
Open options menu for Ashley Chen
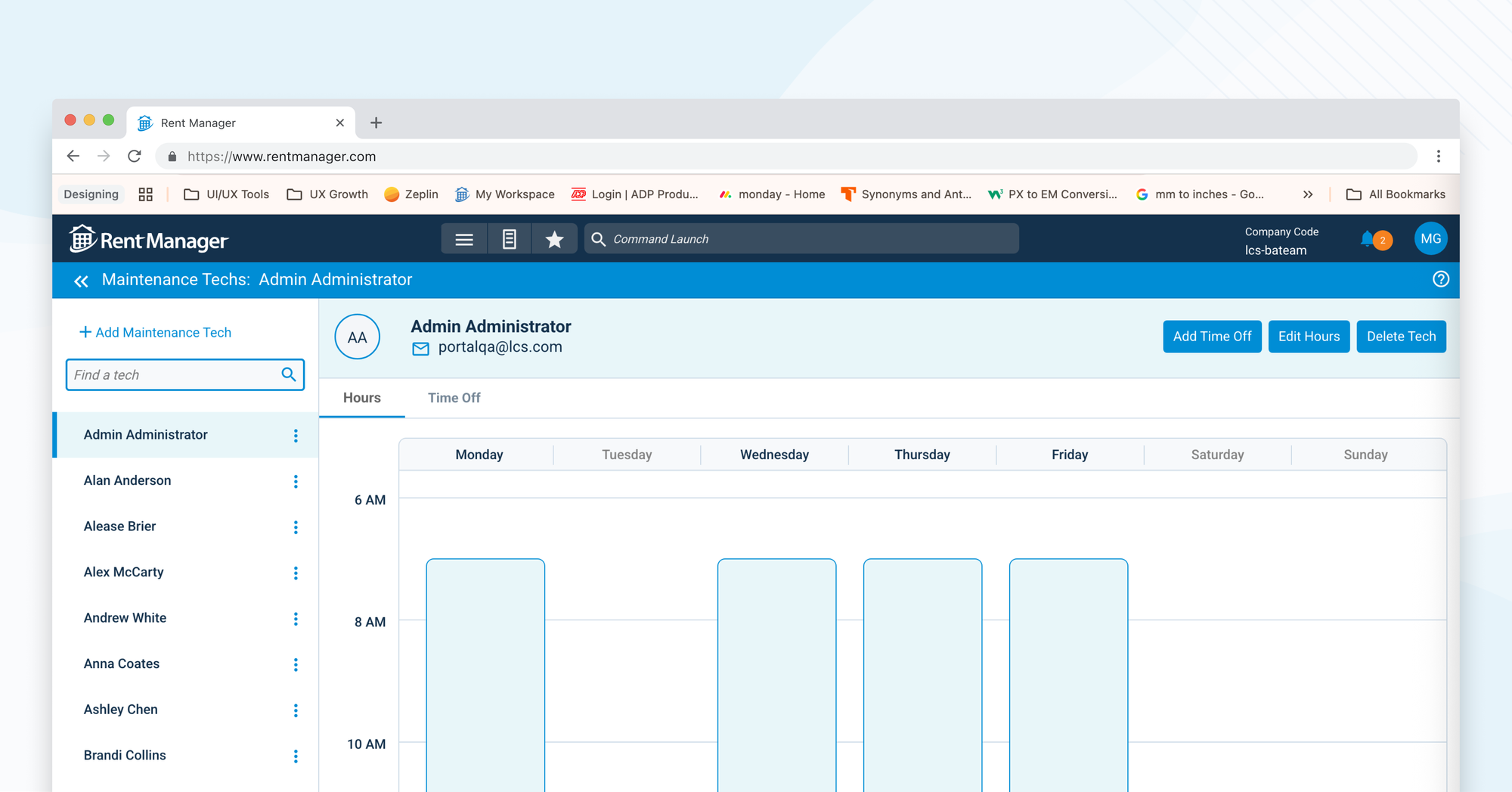(x=296, y=710)
